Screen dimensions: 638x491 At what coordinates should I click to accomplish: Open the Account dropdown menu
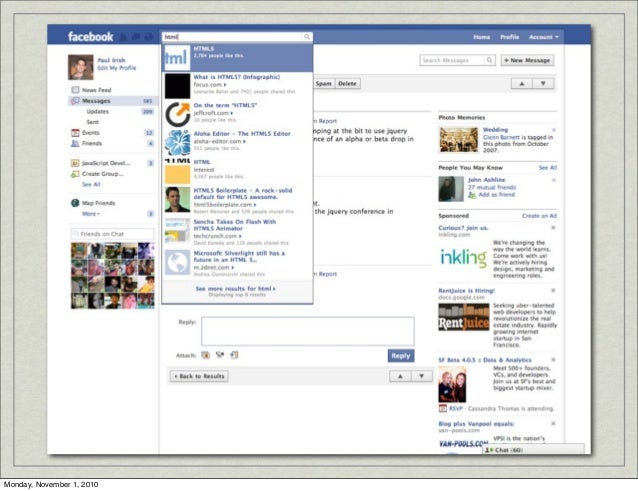coord(544,37)
